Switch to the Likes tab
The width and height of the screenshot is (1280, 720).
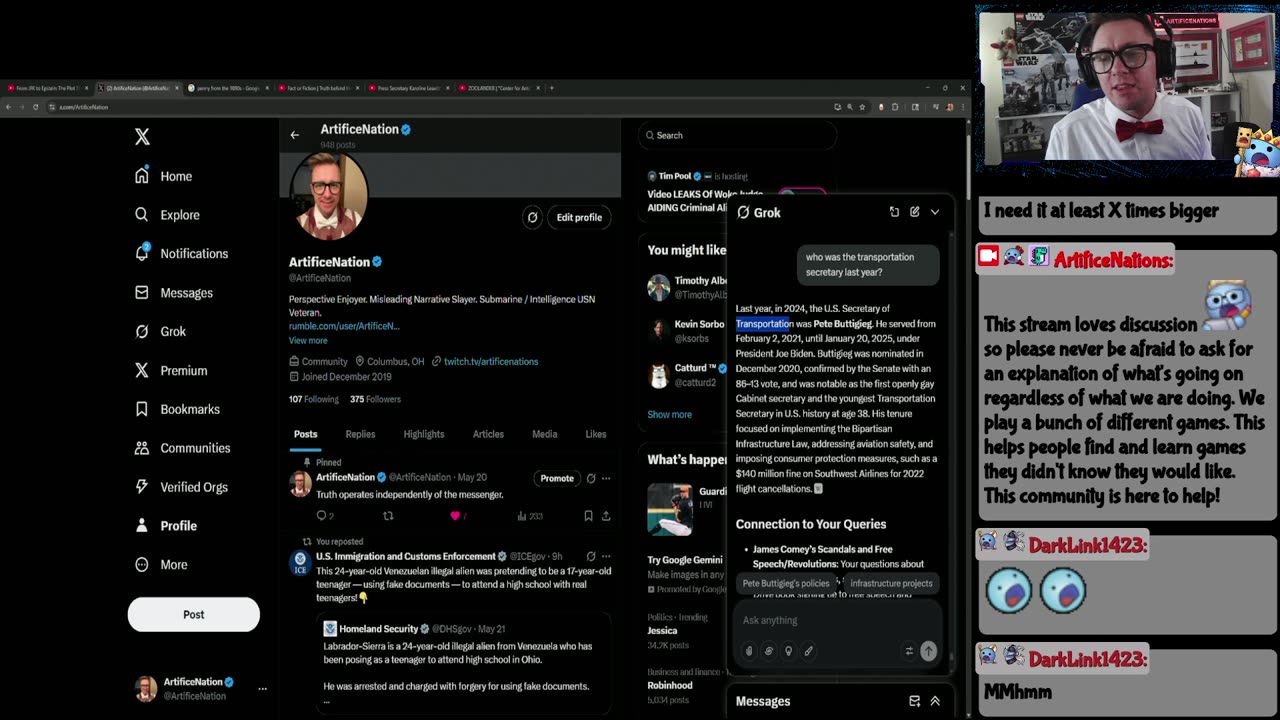(596, 434)
